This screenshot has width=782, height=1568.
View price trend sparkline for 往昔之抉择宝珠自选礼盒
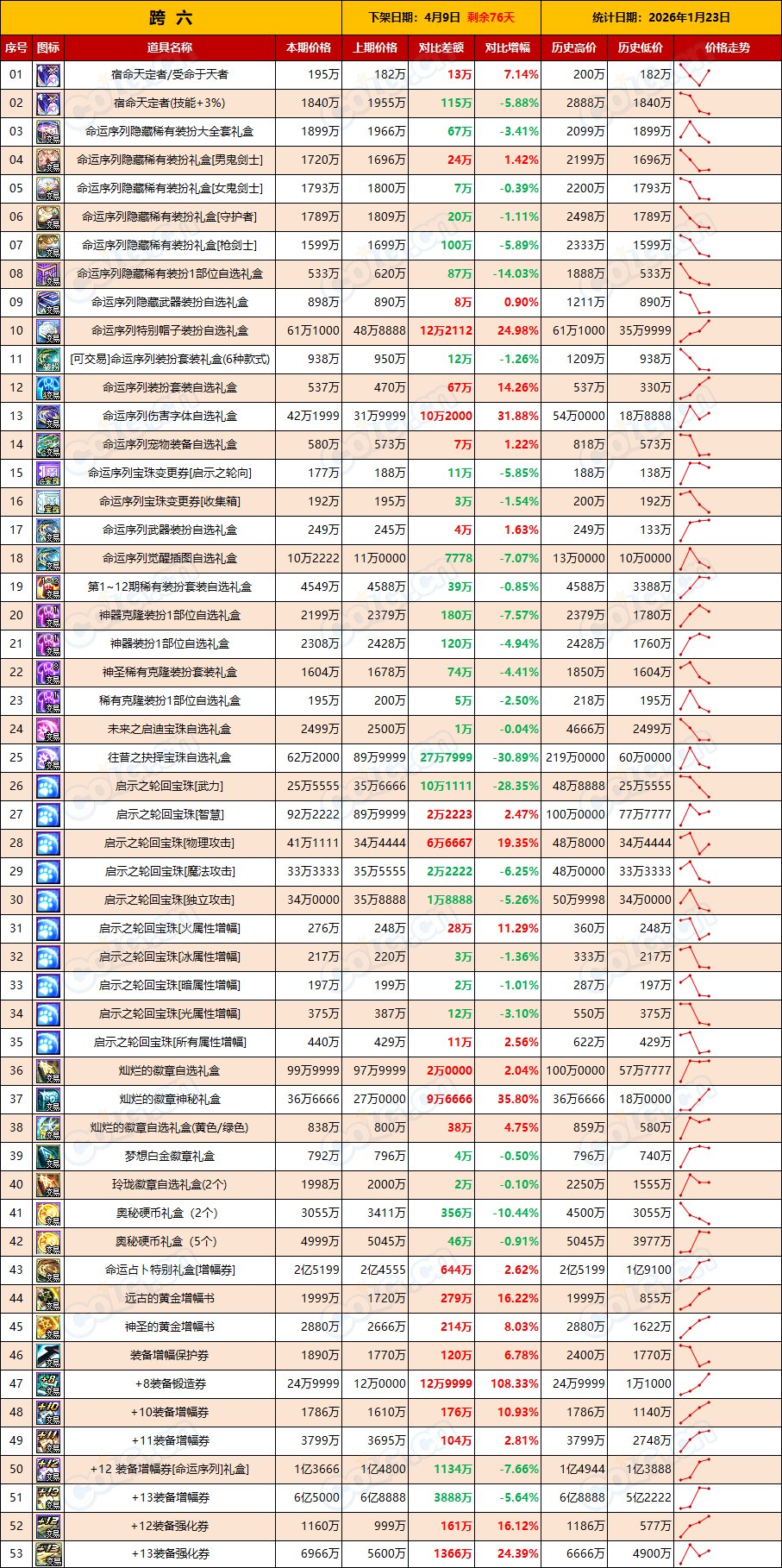[x=695, y=758]
